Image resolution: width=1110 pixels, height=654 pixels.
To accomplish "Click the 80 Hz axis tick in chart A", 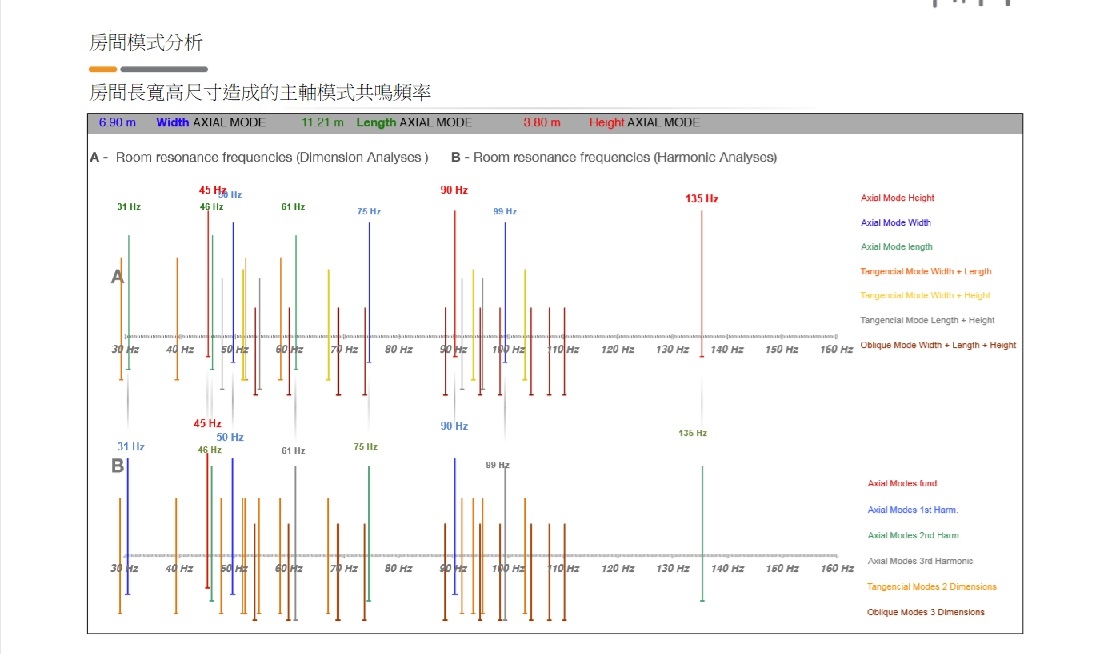I will click(x=399, y=350).
